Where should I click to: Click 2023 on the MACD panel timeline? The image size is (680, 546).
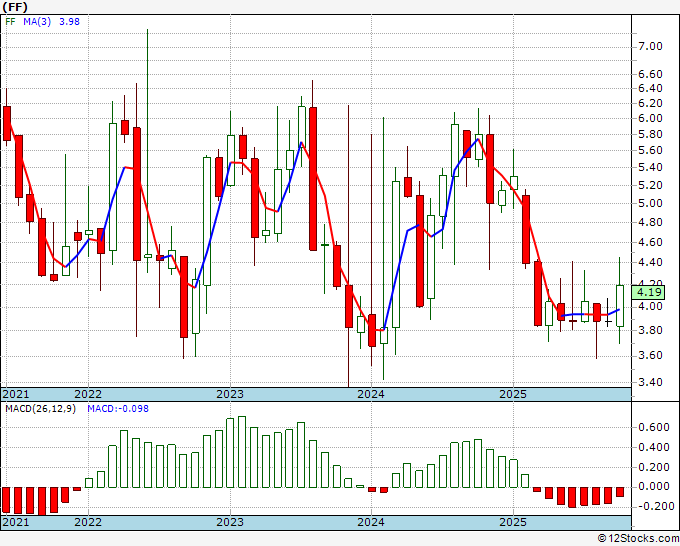pyautogui.click(x=230, y=522)
